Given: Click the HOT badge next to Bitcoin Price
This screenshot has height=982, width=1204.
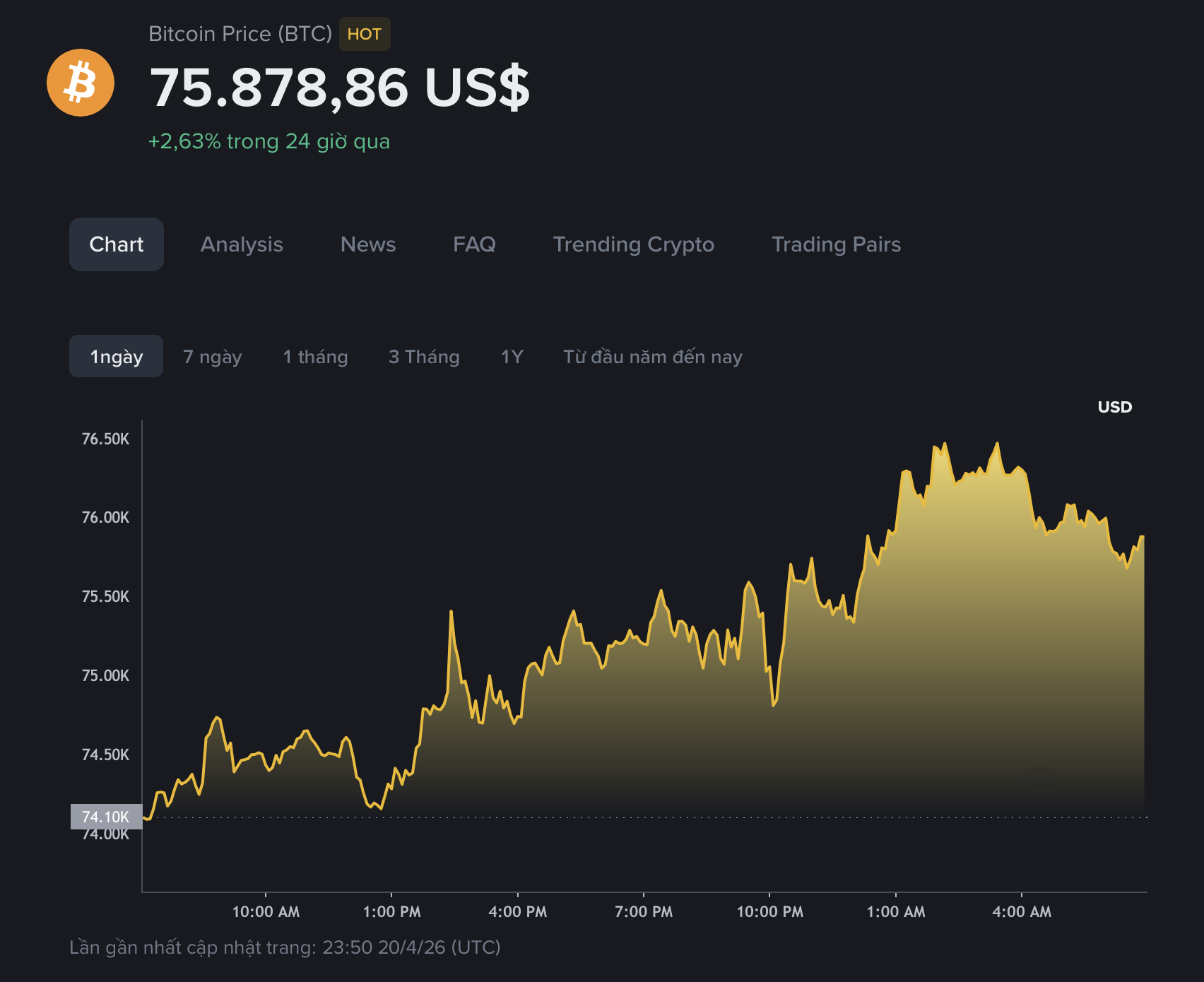Looking at the screenshot, I should point(364,33).
